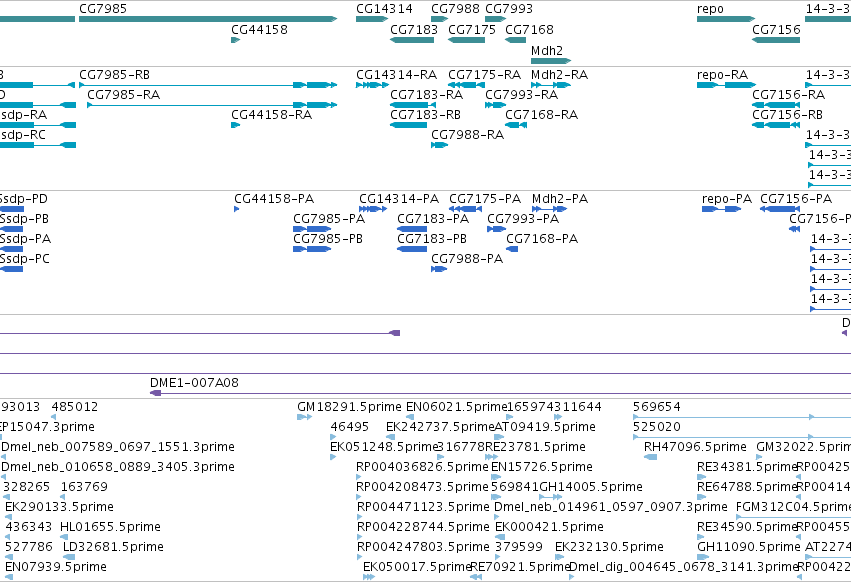The image size is (851, 582).
Task: Click the EK000421.5prime EST label
Action: tap(549, 527)
